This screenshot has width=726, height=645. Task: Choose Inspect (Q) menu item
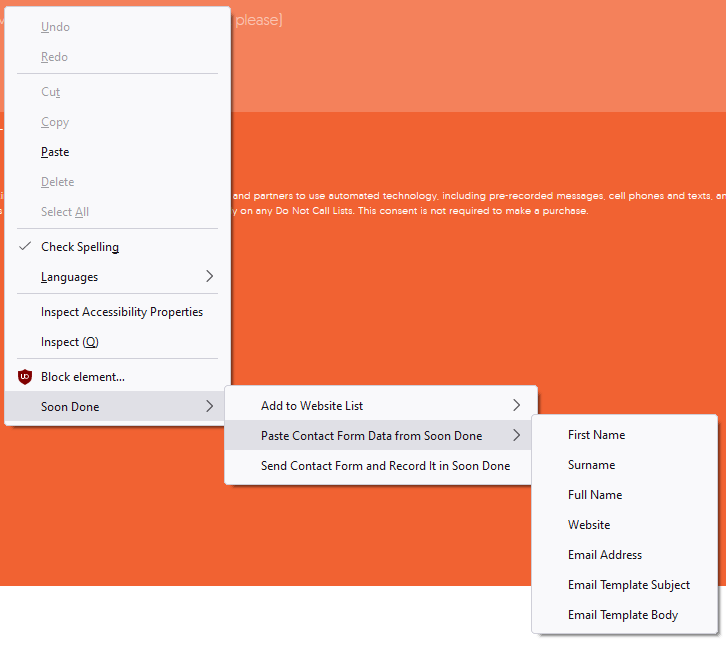coord(118,342)
